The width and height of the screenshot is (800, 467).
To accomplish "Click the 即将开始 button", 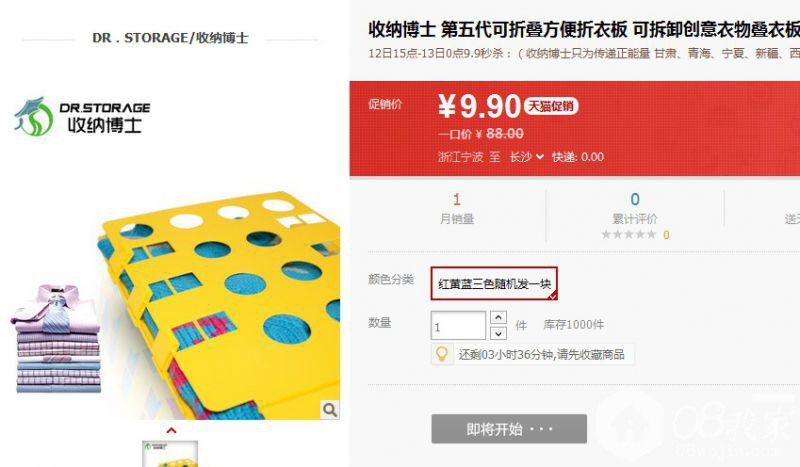I will [509, 429].
